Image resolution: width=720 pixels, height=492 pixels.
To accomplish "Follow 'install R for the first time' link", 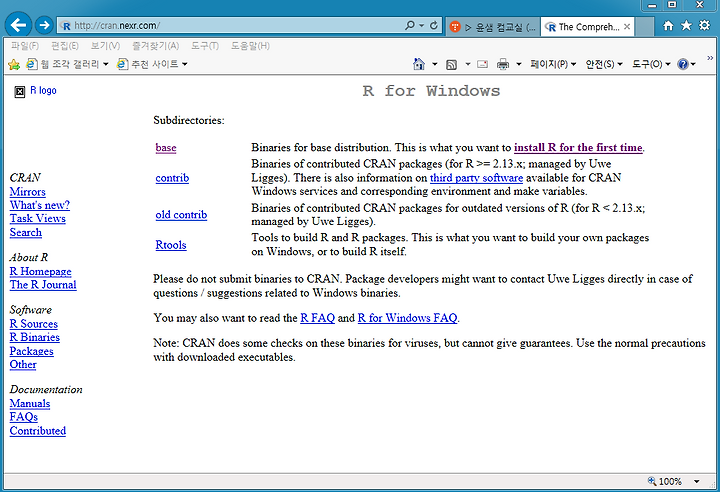I will pyautogui.click(x=578, y=147).
